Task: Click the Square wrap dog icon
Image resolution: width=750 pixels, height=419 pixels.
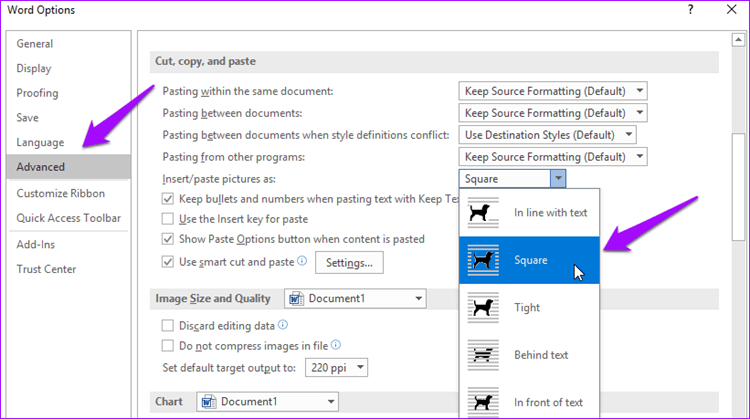Action: (x=483, y=260)
